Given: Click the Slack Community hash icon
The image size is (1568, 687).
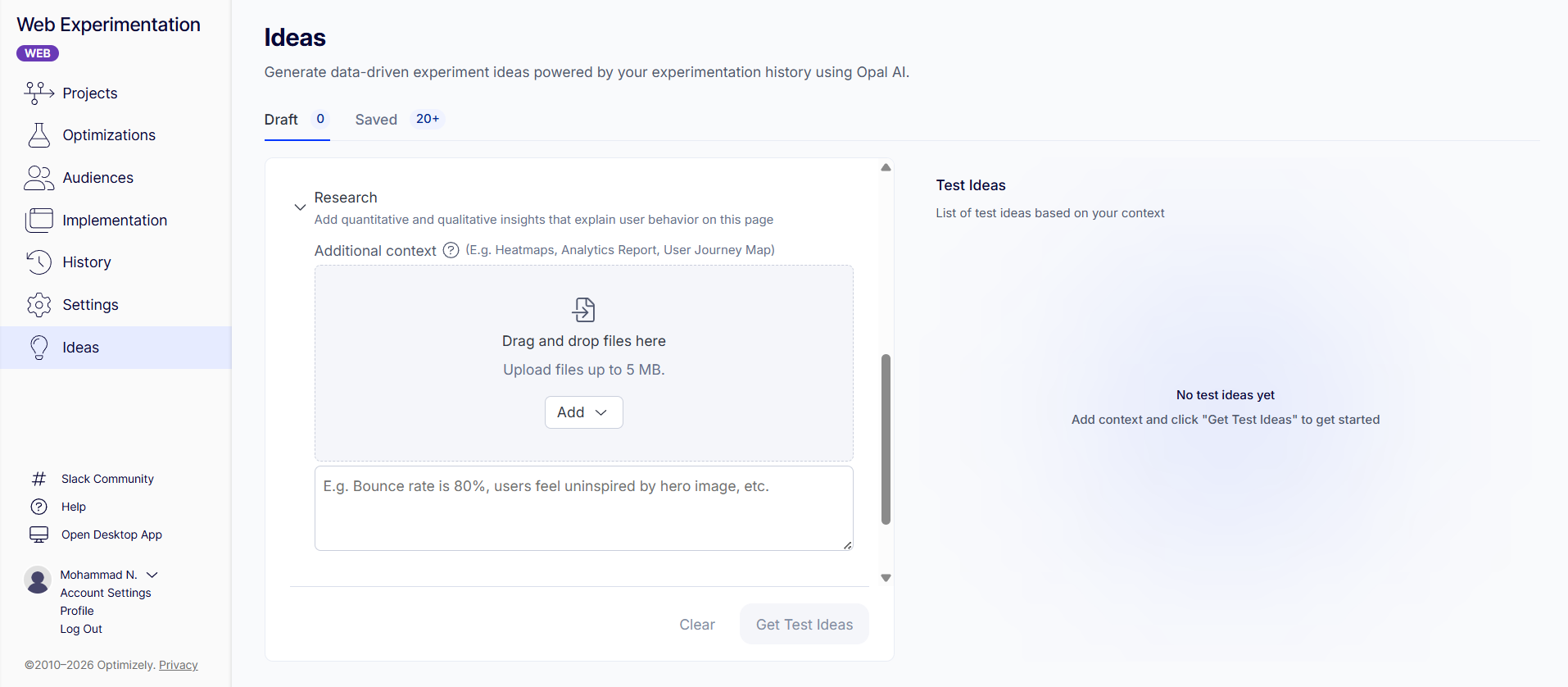Looking at the screenshot, I should click(x=39, y=479).
